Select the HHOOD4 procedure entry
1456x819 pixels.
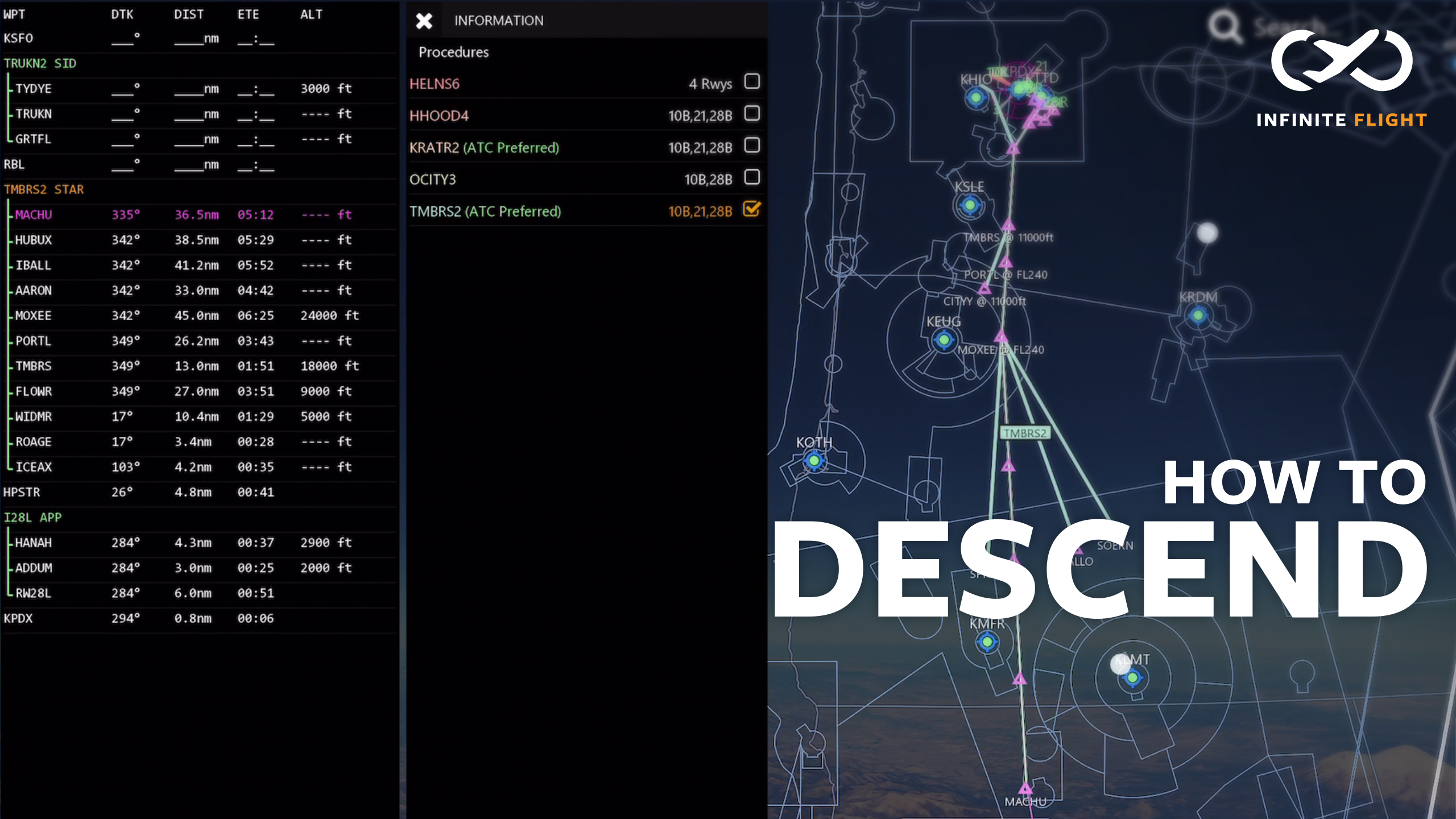point(439,116)
